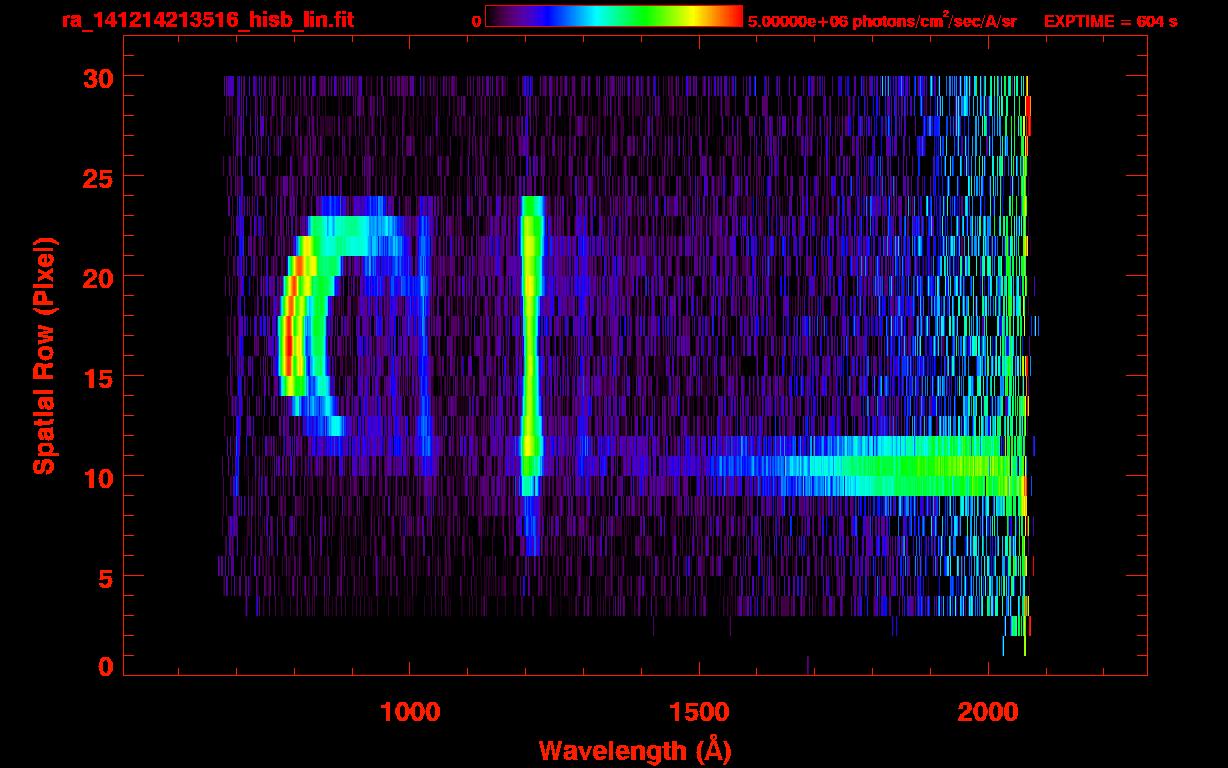Screen dimensions: 1228x768
Task: Click the x-axis tick label 2000
Action: pyautogui.click(x=988, y=712)
